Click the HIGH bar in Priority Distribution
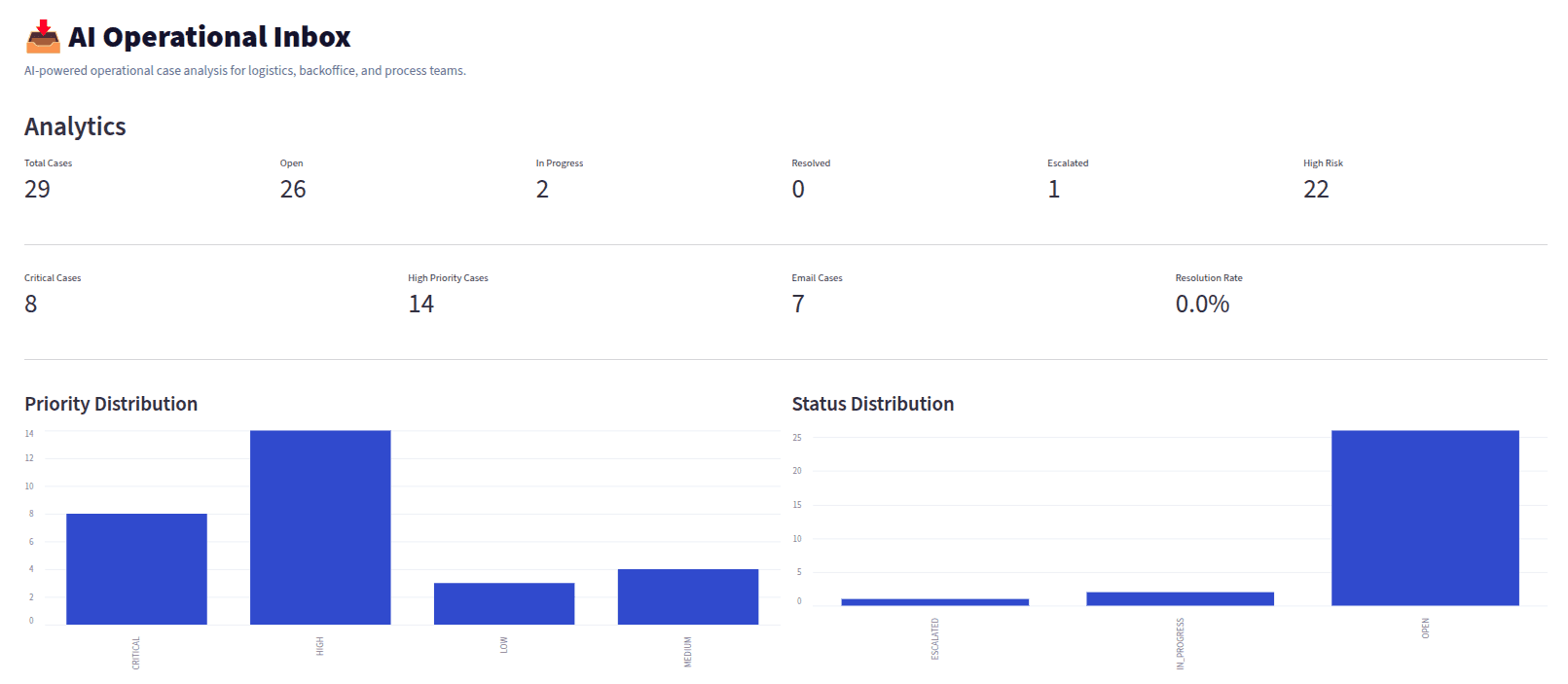 320,527
